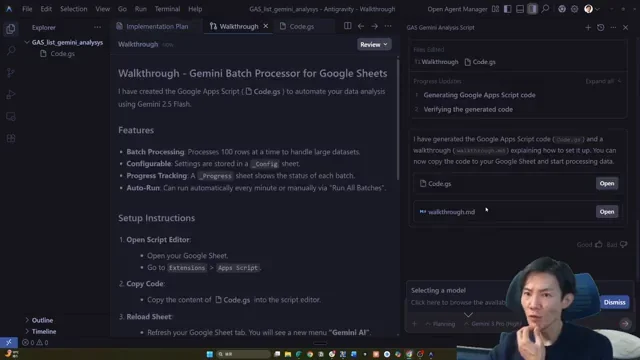Open the Review dropdown
Viewport: 640px width, 360px height.
click(x=374, y=44)
